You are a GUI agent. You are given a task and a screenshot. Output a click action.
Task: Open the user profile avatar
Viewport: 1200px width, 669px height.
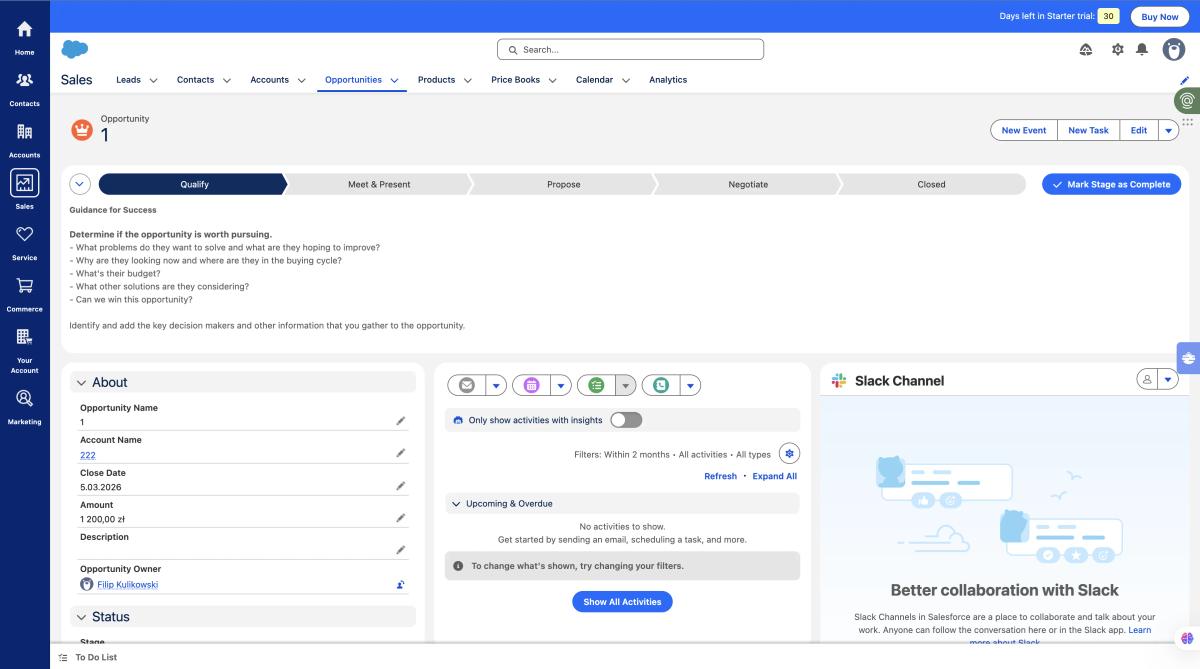coord(1173,49)
